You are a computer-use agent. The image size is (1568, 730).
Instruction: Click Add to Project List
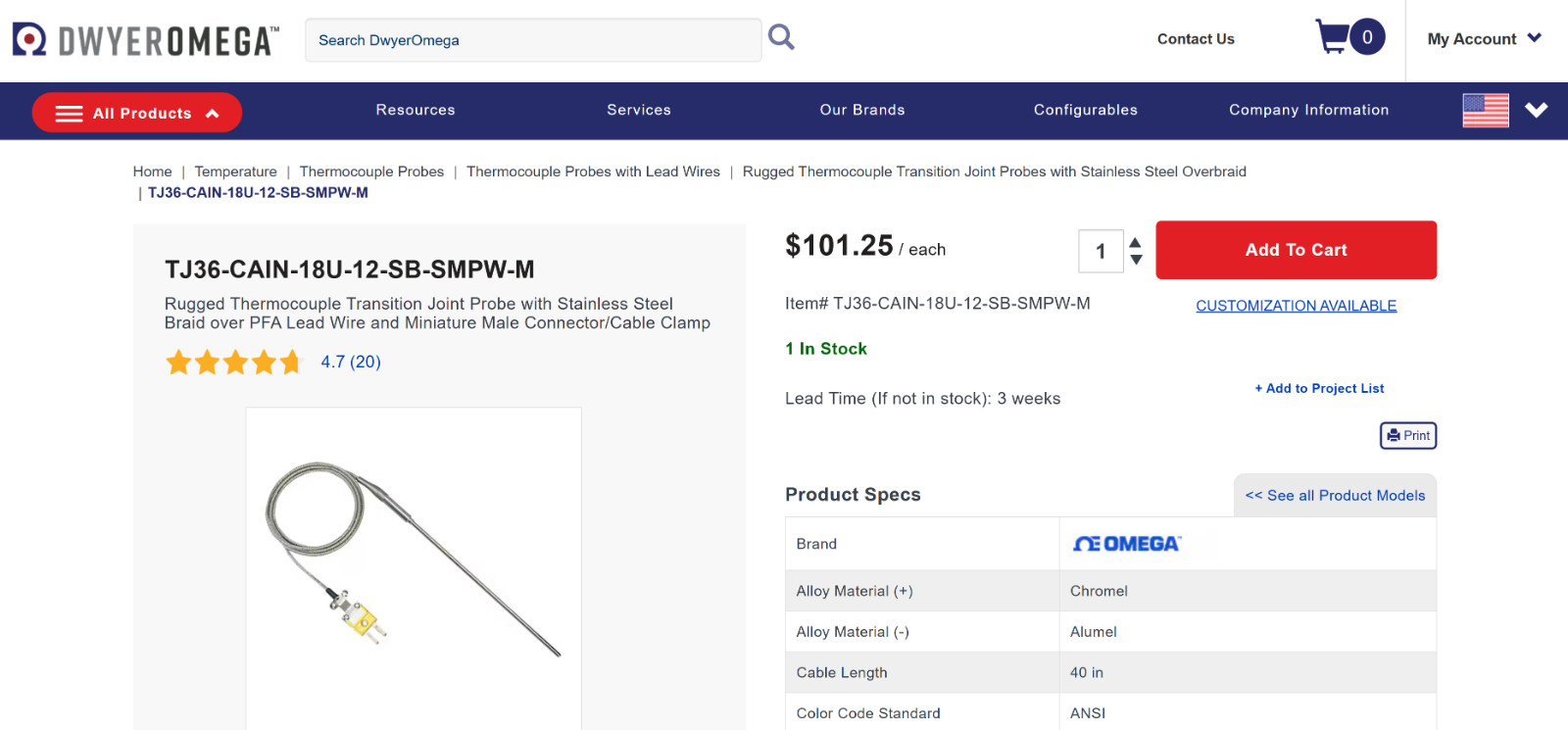click(x=1319, y=388)
